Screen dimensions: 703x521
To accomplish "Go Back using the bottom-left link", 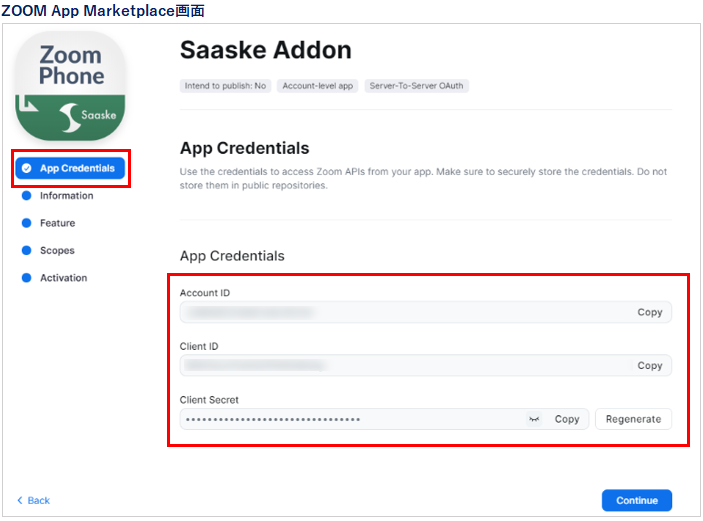I will tap(34, 500).
